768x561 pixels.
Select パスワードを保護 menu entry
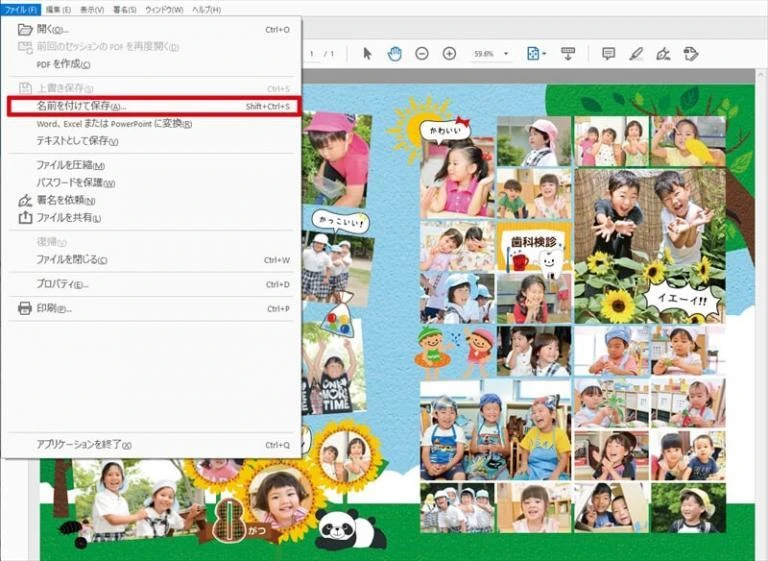point(153,183)
